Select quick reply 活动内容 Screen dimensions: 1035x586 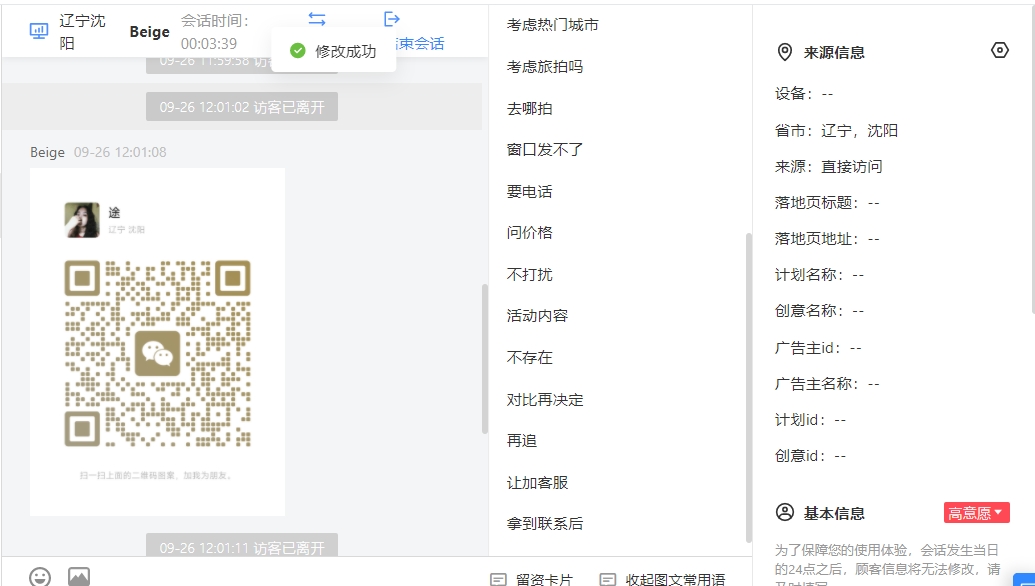tap(537, 315)
